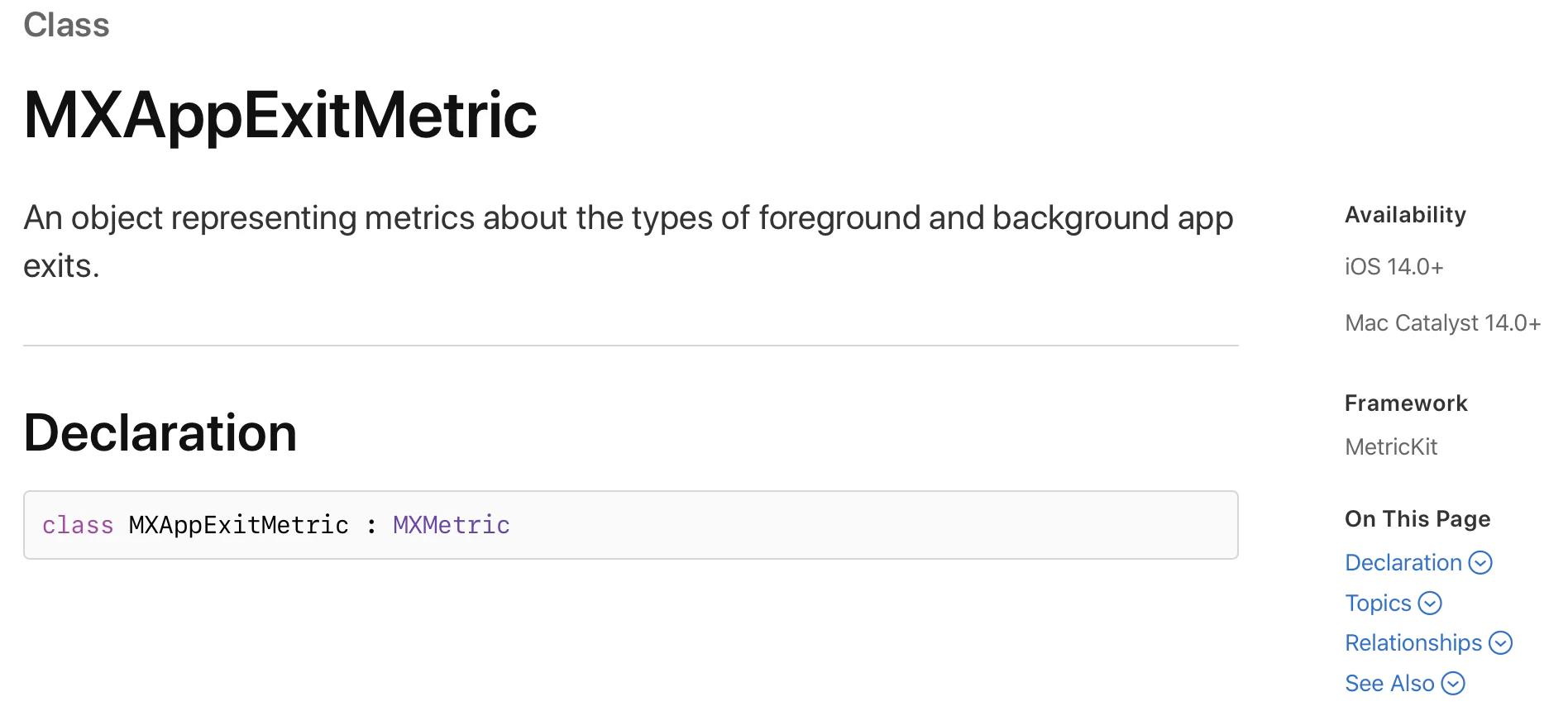Open the Relationships section link
Image resolution: width=1568 pixels, height=711 pixels.
(x=1413, y=643)
